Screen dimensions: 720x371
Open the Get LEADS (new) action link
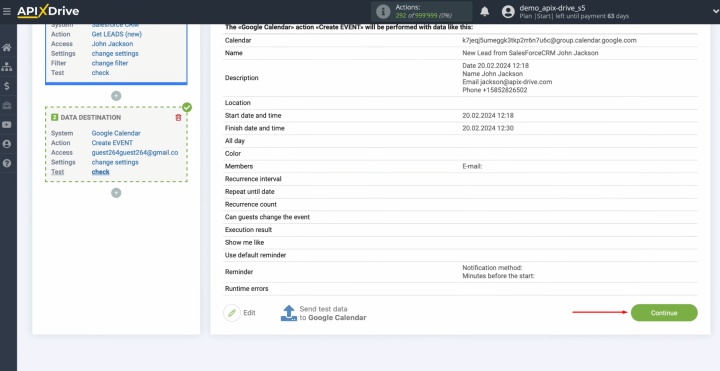tap(117, 34)
